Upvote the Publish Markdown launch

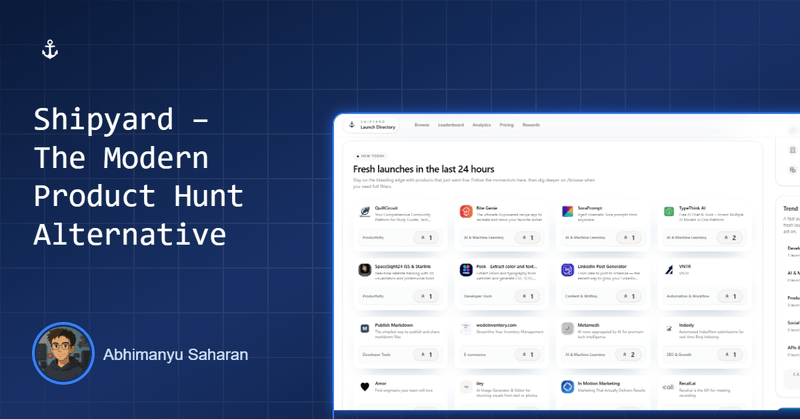pyautogui.click(x=426, y=354)
